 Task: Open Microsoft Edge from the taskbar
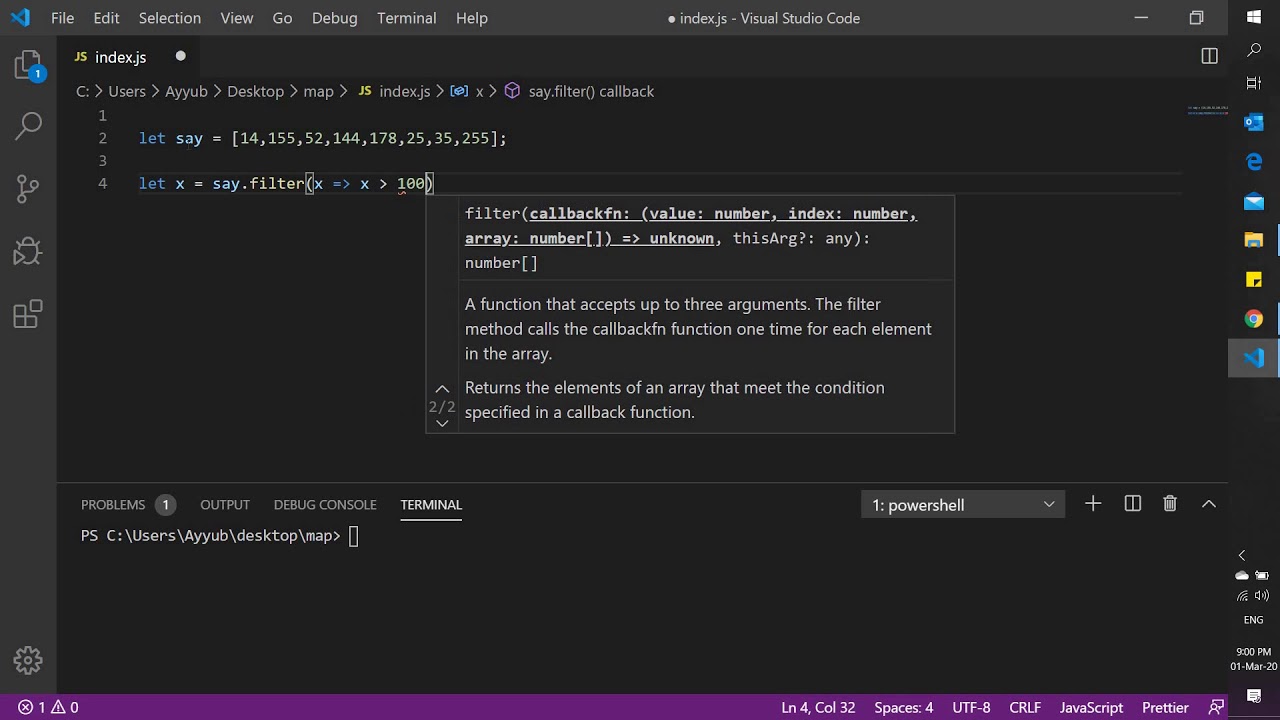coord(1254,161)
